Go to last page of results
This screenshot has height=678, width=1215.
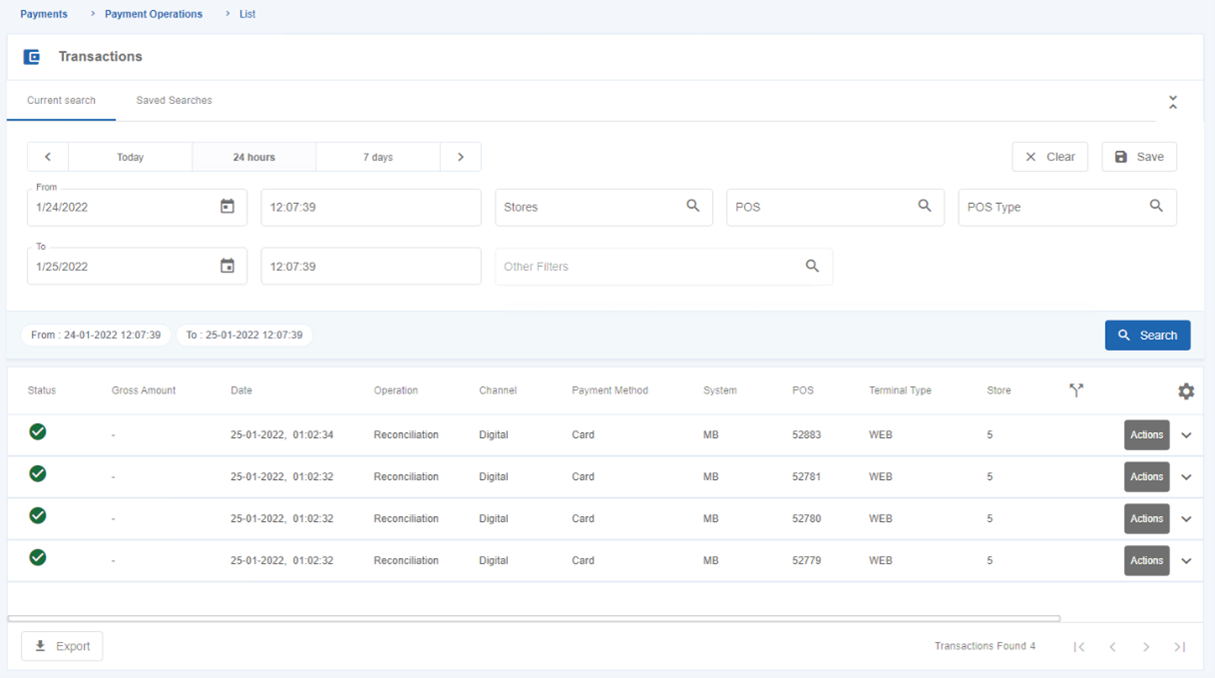[x=1180, y=647]
